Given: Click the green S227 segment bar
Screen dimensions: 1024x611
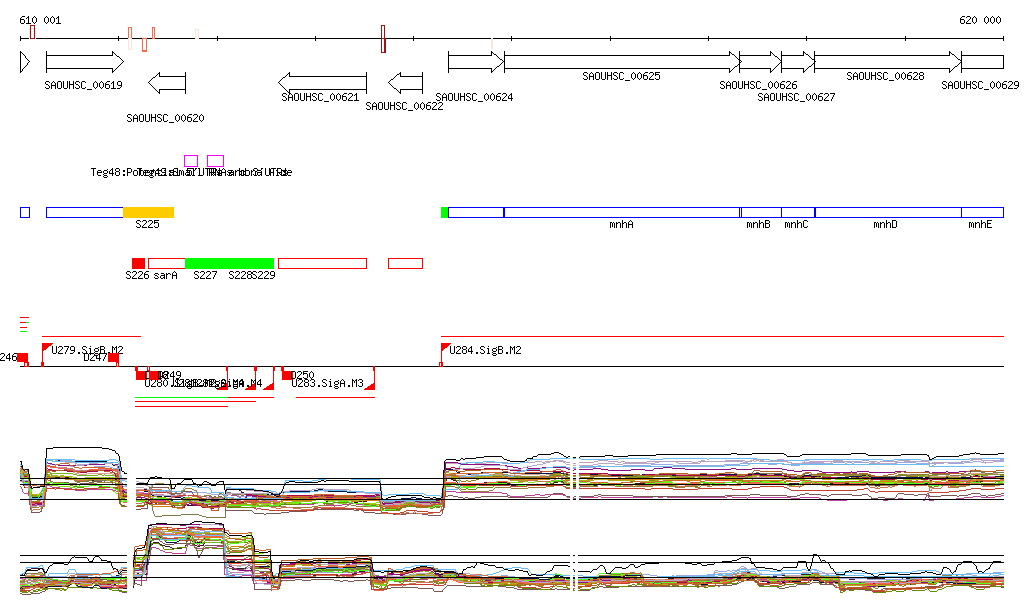Looking at the screenshot, I should click(229, 263).
